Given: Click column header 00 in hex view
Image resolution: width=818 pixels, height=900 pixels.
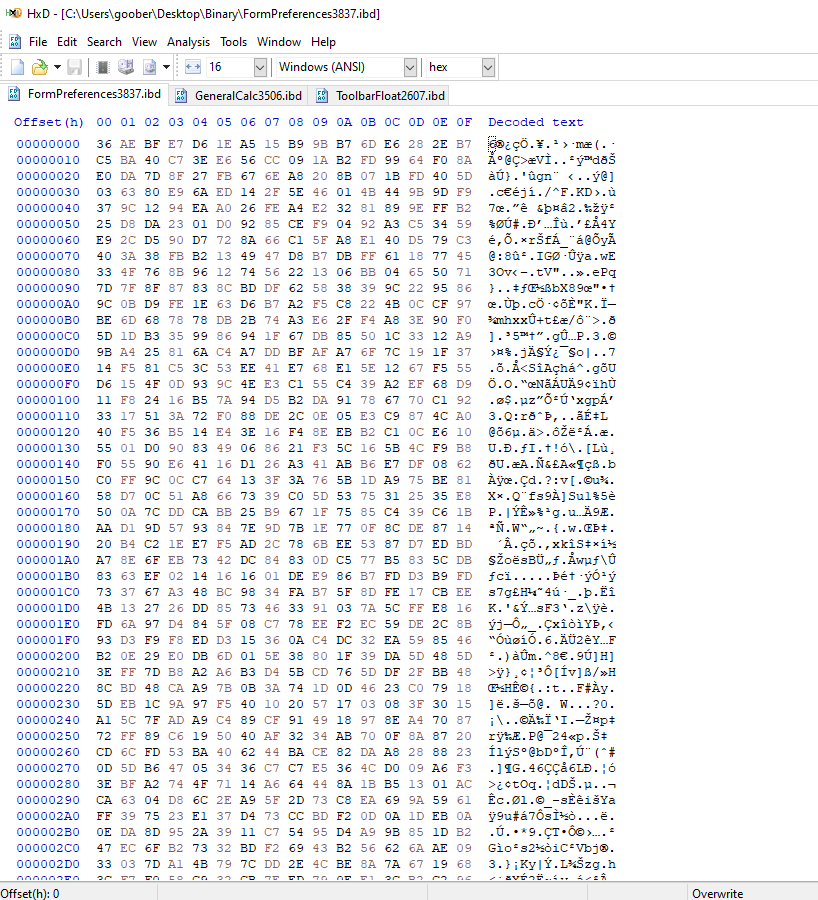Looking at the screenshot, I should [104, 122].
